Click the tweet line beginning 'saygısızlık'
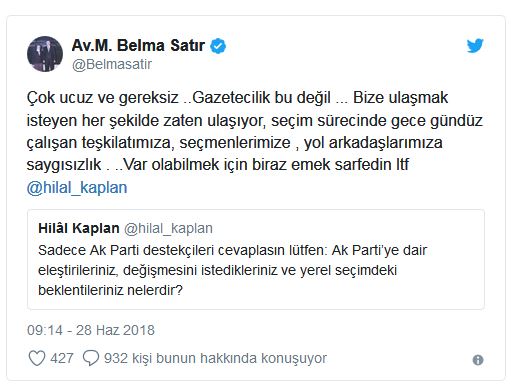The width and height of the screenshot is (512, 389). (x=218, y=165)
